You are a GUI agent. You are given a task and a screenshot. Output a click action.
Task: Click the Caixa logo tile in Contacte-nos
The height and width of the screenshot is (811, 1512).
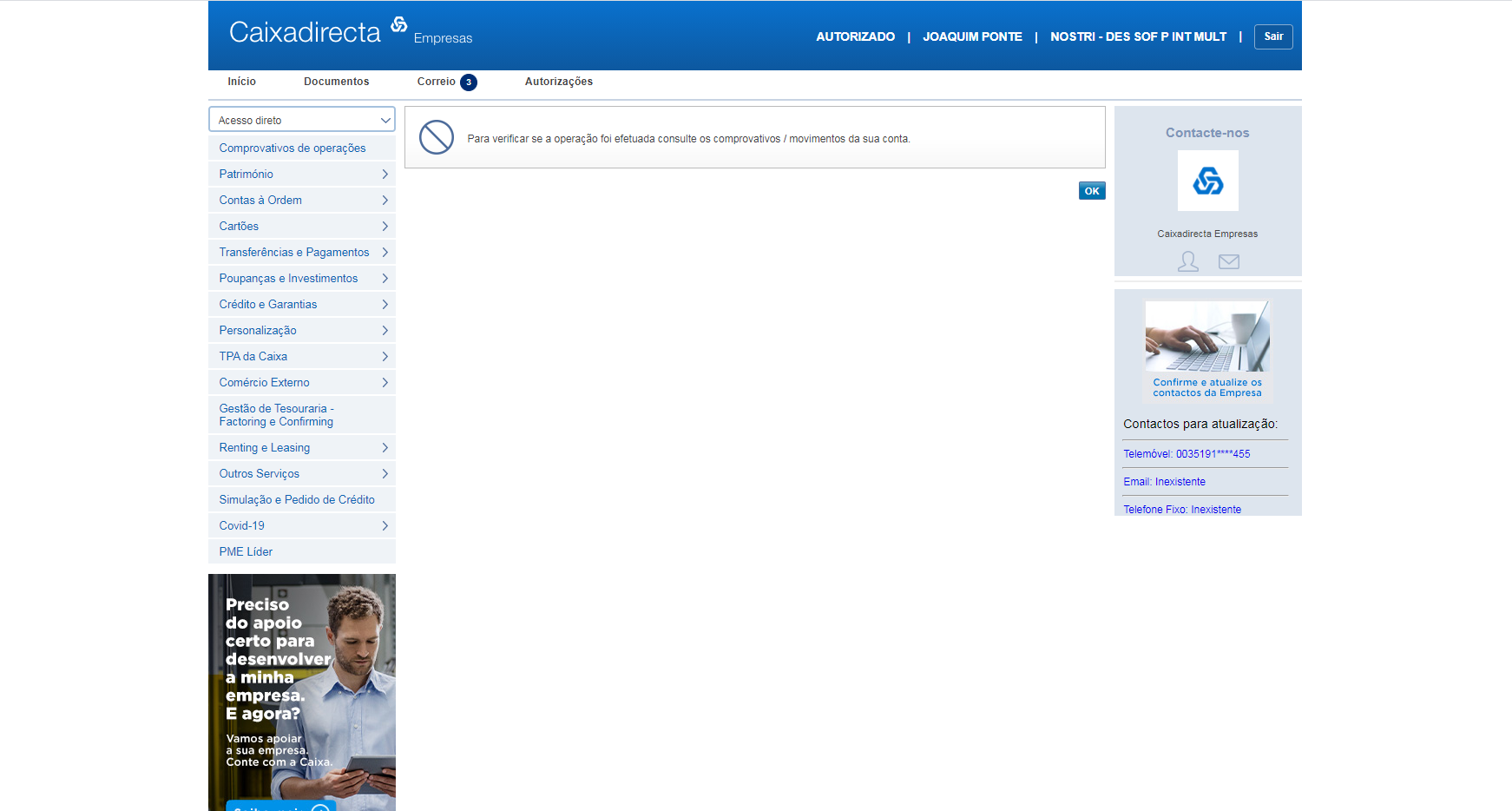click(1207, 181)
